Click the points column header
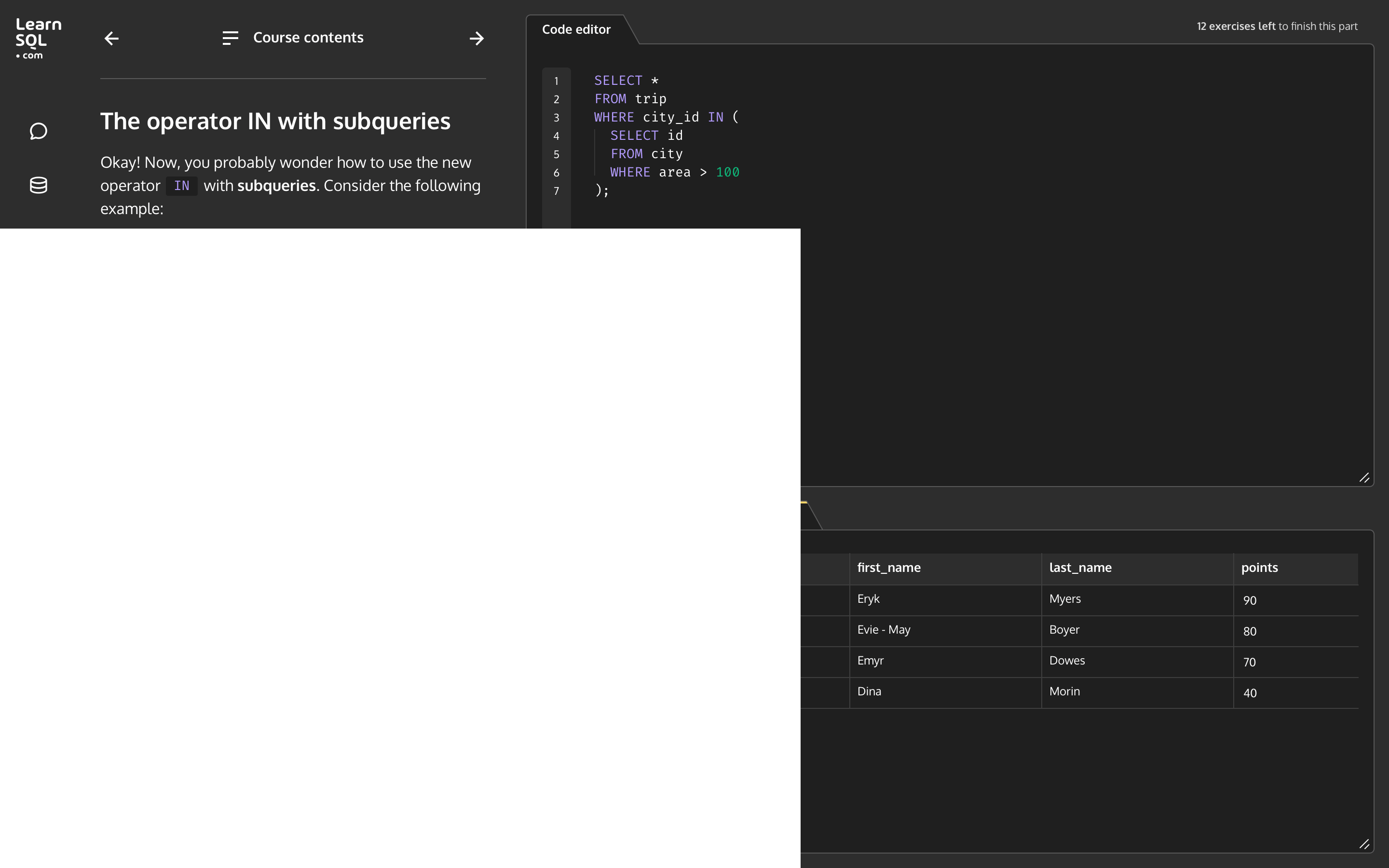 tap(1259, 568)
